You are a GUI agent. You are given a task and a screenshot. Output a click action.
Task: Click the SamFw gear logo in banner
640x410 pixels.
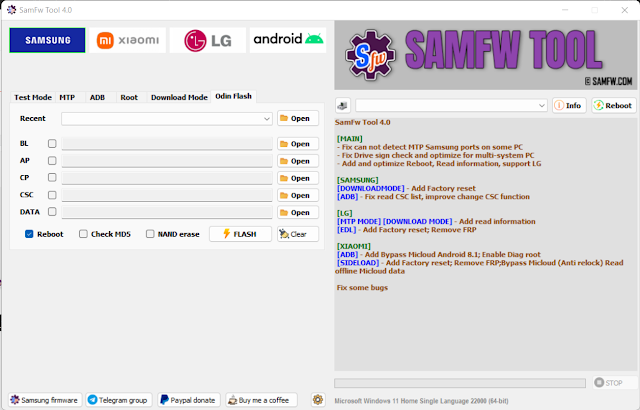[x=370, y=55]
